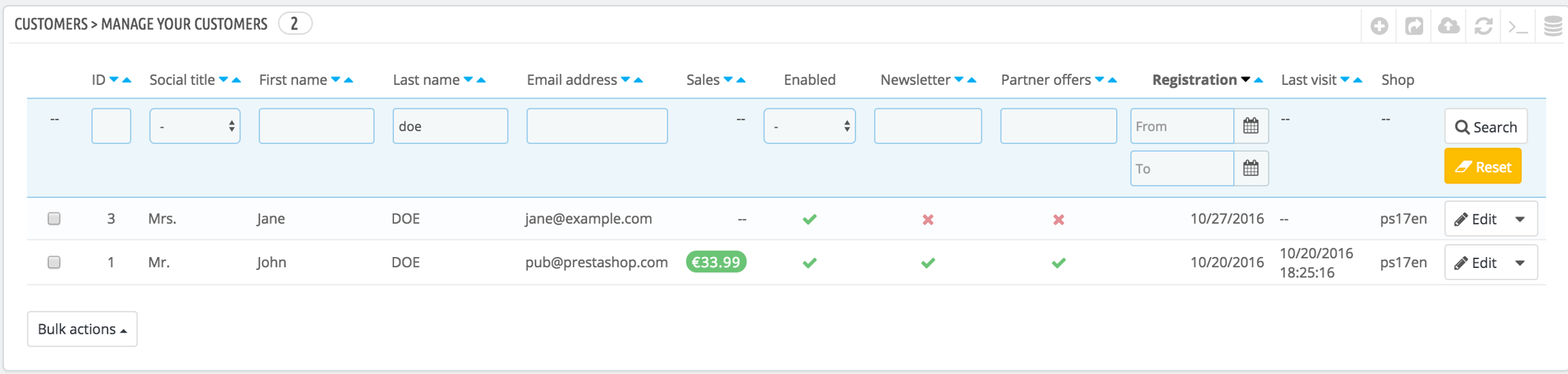Viewport: 1568px width, 374px height.
Task: Click the add new customer plus icon
Action: (1379, 27)
